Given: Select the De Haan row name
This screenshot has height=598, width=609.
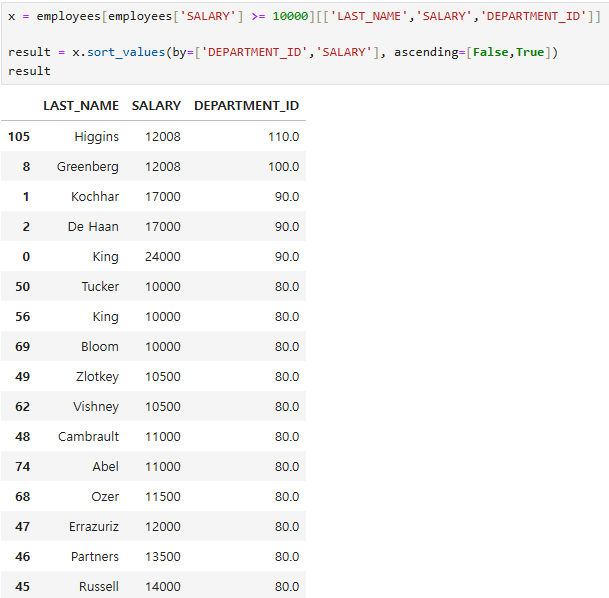Looking at the screenshot, I should pyautogui.click(x=93, y=226).
